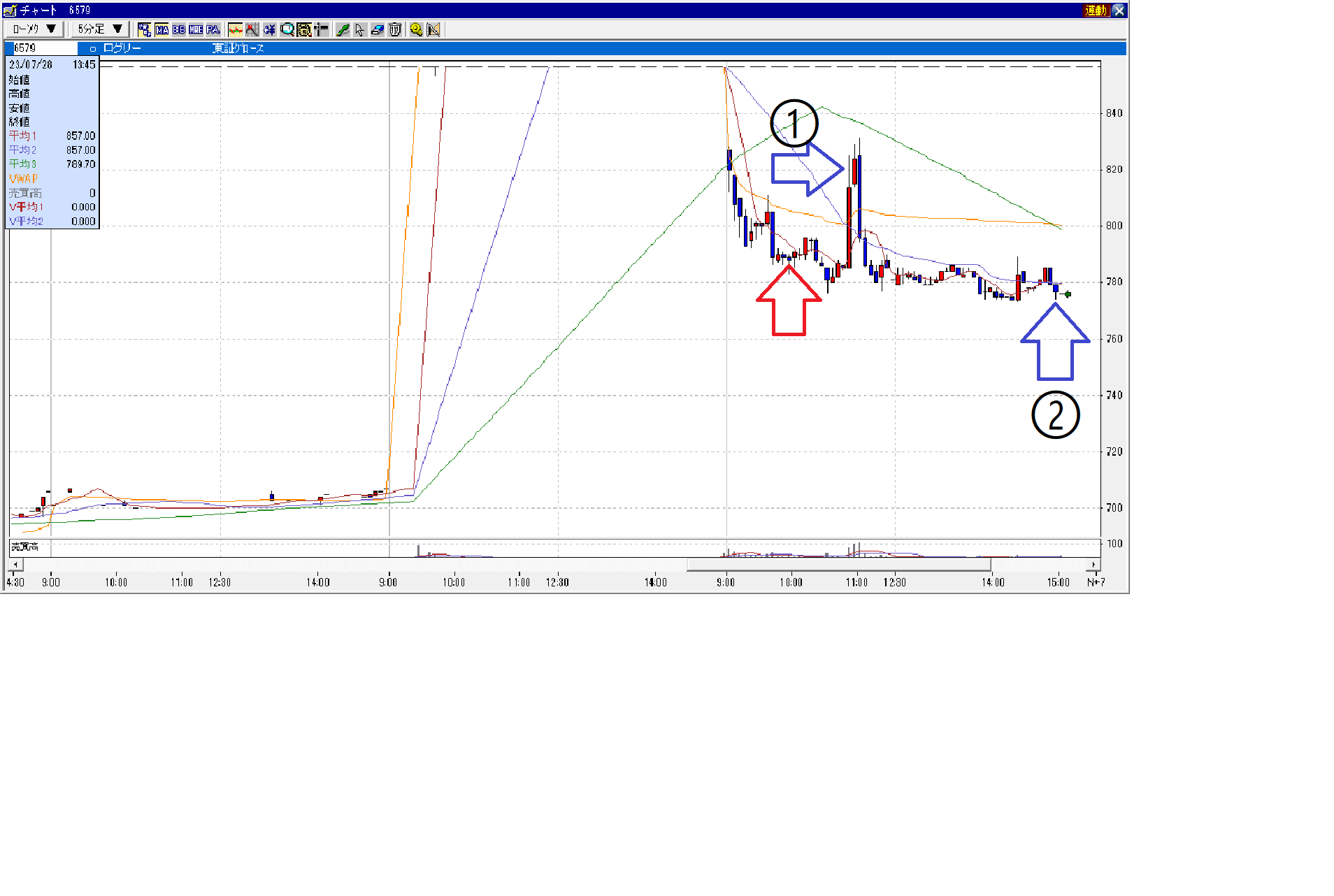
Task: Click the right scroll arrow of chart scrollbar
Action: [x=1094, y=565]
